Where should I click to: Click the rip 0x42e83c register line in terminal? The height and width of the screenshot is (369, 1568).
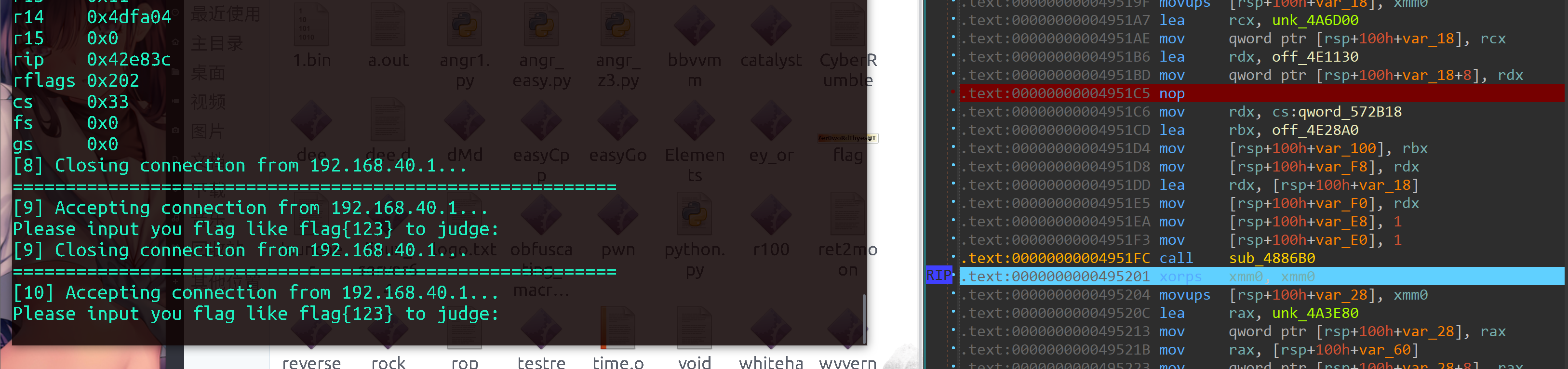pos(92,60)
